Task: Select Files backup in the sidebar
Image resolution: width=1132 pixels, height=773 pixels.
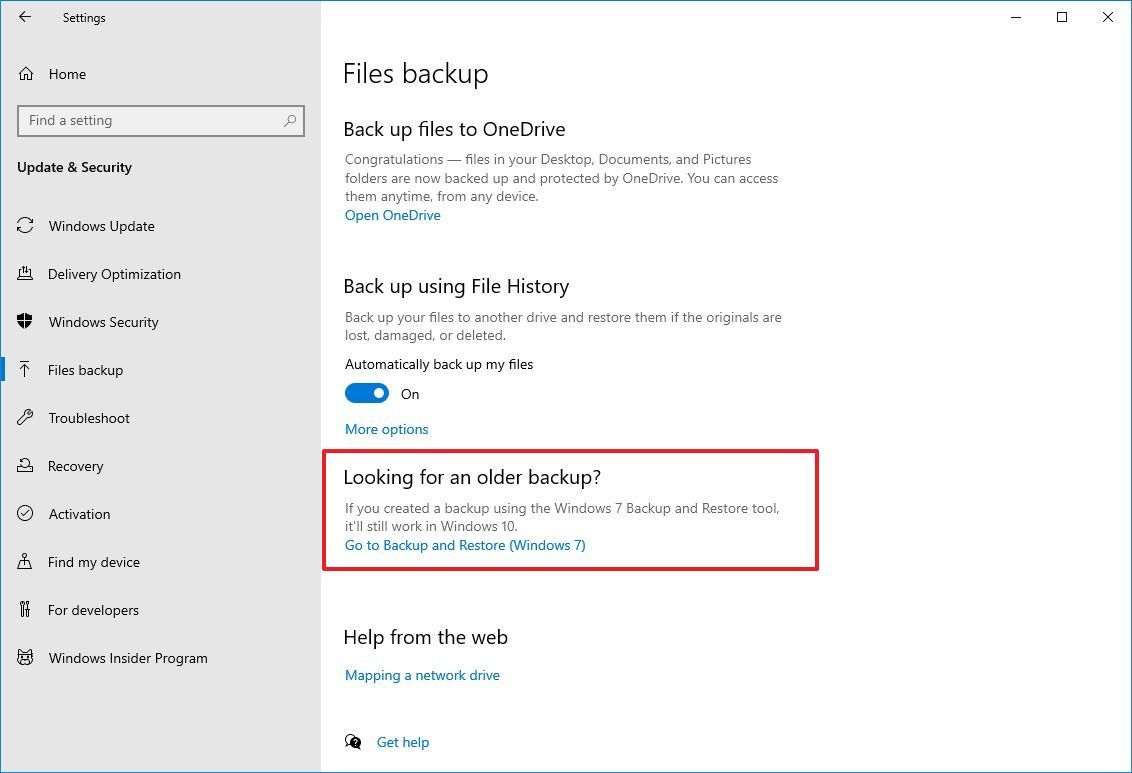Action: tap(85, 370)
